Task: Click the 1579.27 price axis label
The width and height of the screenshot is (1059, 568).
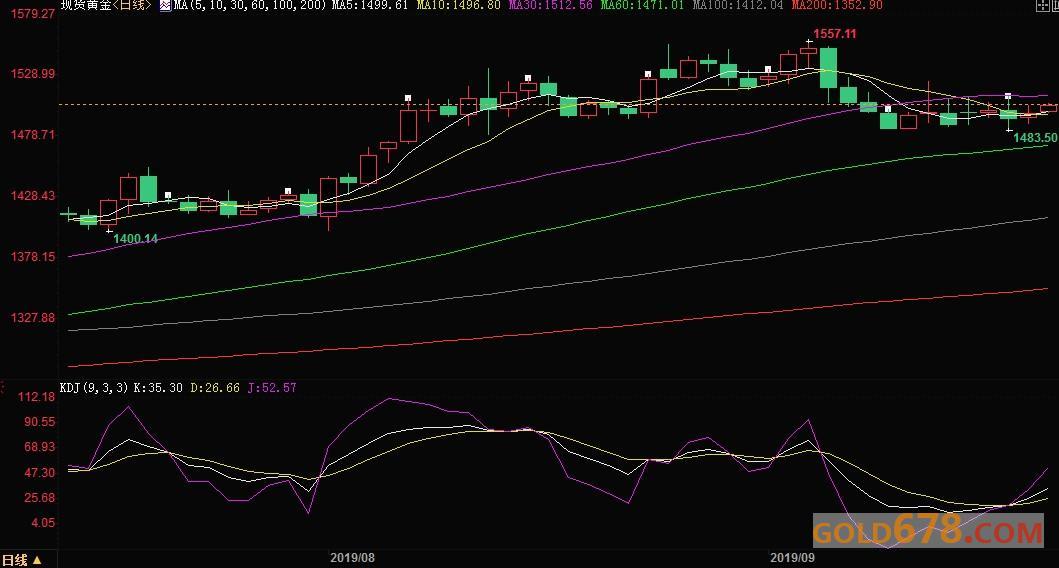Action: tap(33, 14)
